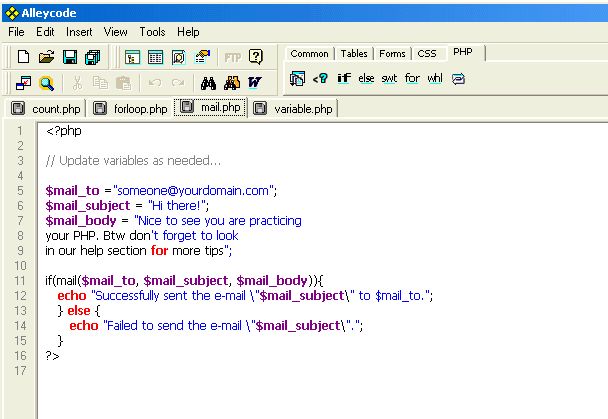Switch to the count.php document tab
This screenshot has height=419, width=608.
click(46, 109)
